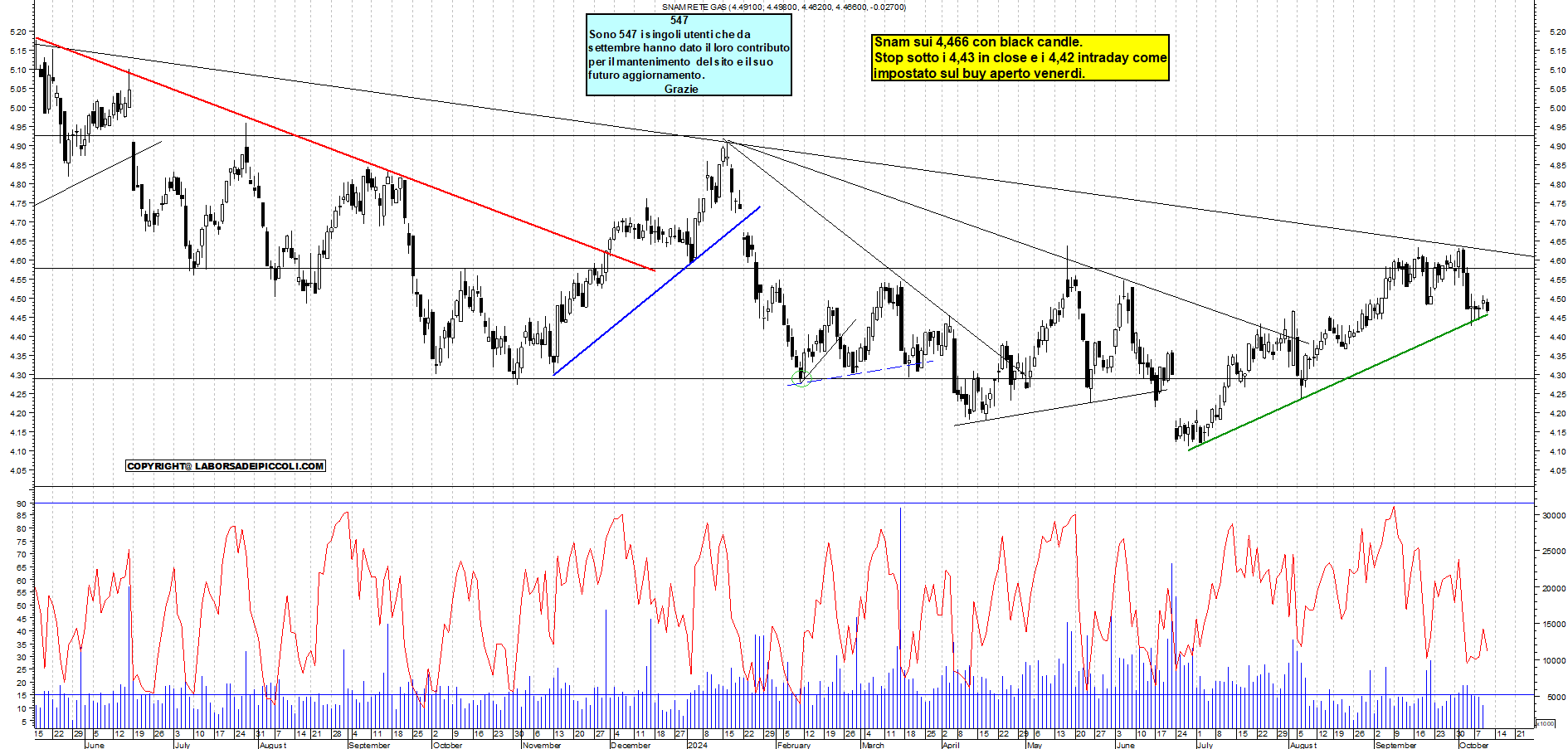Click the '5000' volume scale label
This screenshot has height=749, width=1568.
tap(1556, 698)
